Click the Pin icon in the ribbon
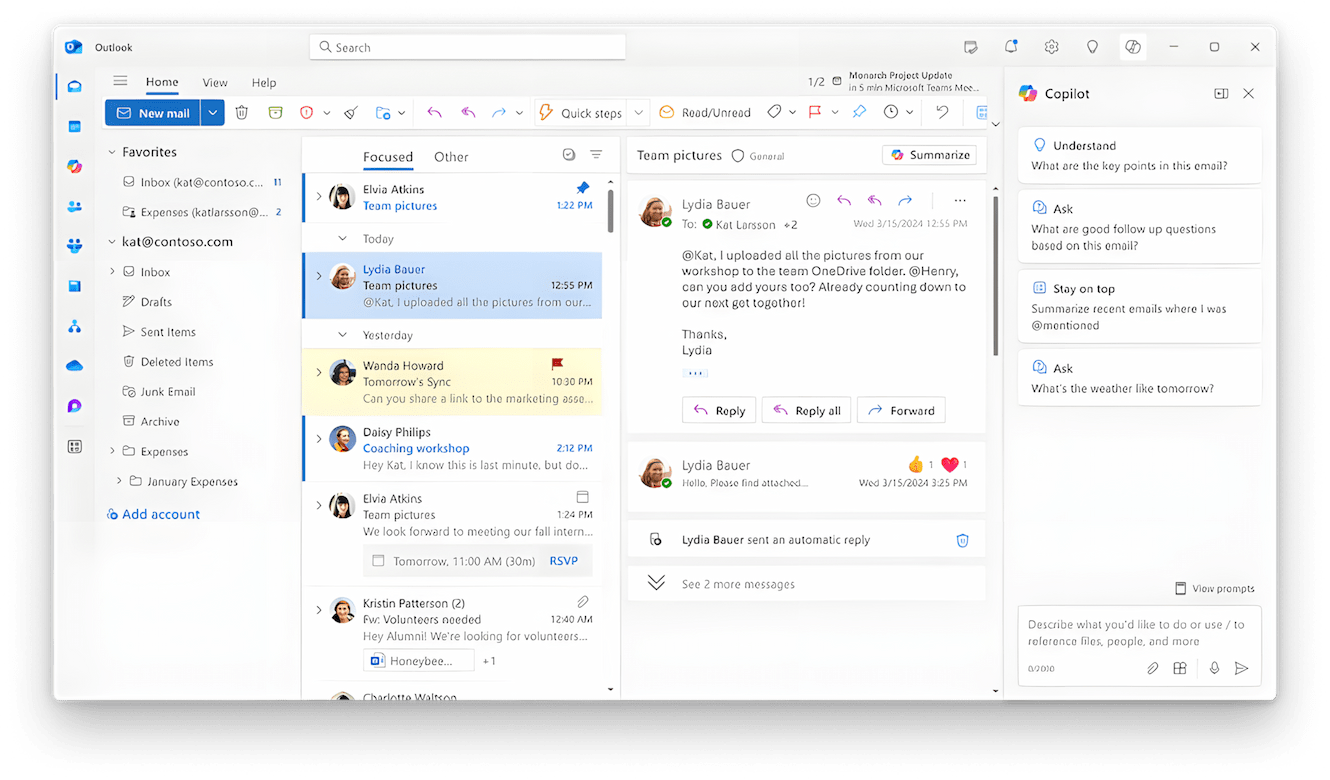This screenshot has height=780, width=1330. (x=859, y=113)
